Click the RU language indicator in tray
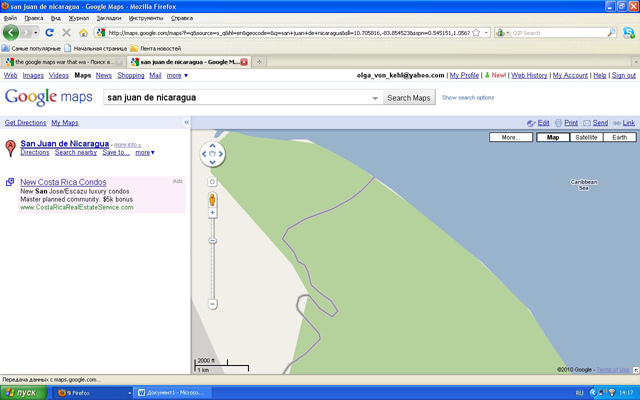The height and width of the screenshot is (400, 640). click(x=579, y=393)
